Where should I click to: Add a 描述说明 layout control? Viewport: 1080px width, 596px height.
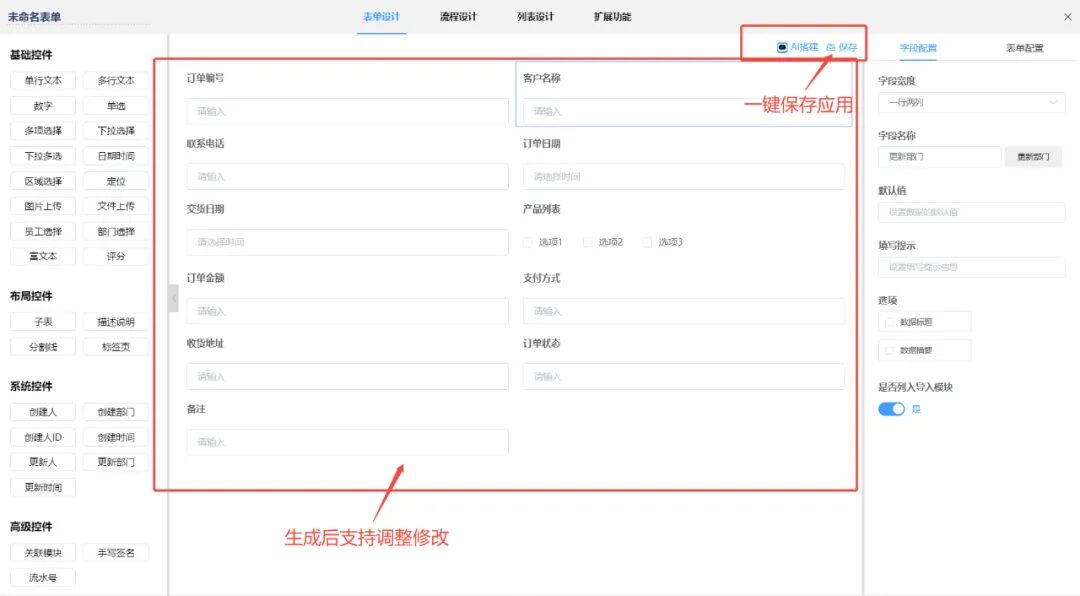(x=116, y=322)
